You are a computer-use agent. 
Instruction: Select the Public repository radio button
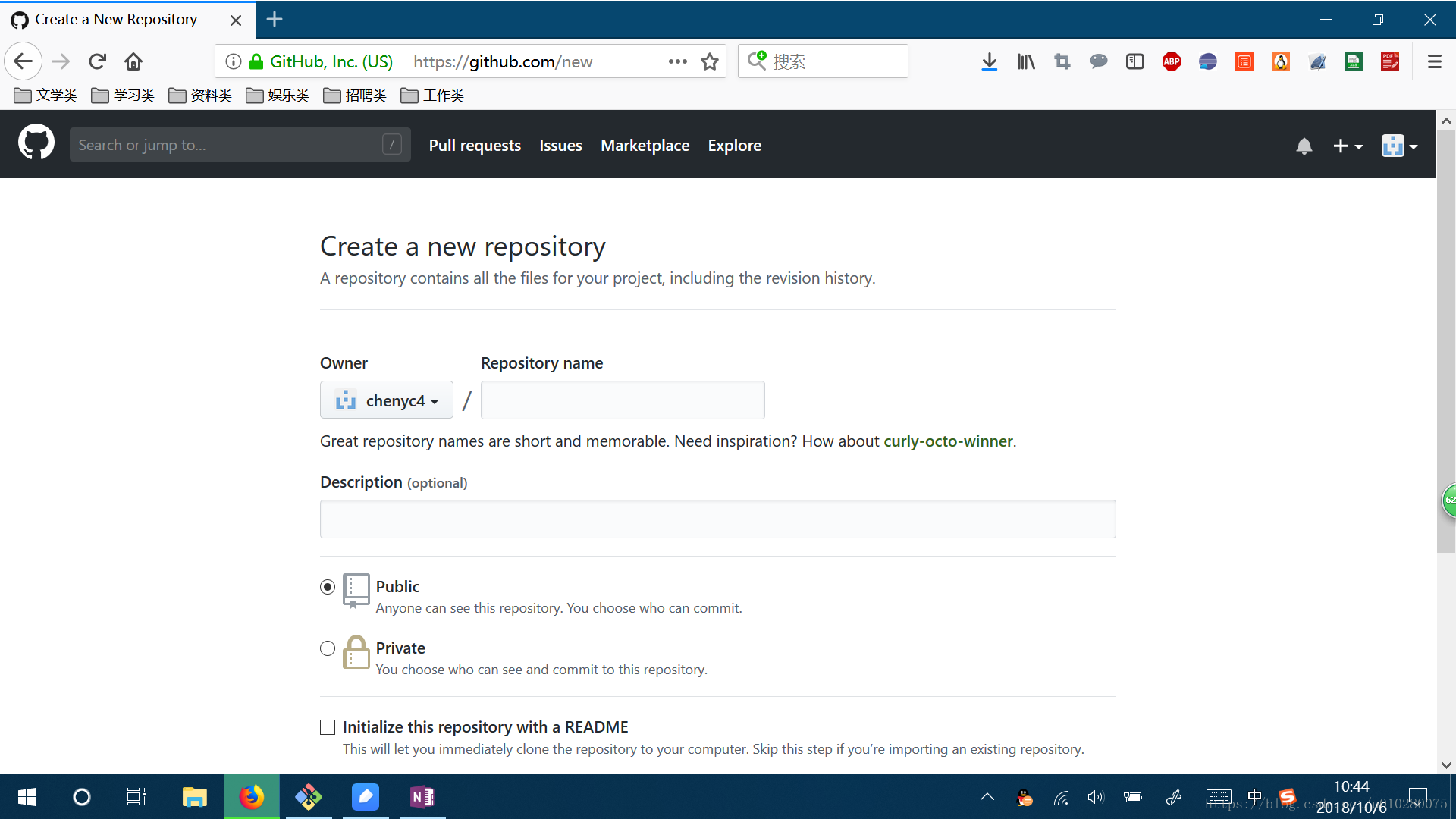tap(328, 587)
